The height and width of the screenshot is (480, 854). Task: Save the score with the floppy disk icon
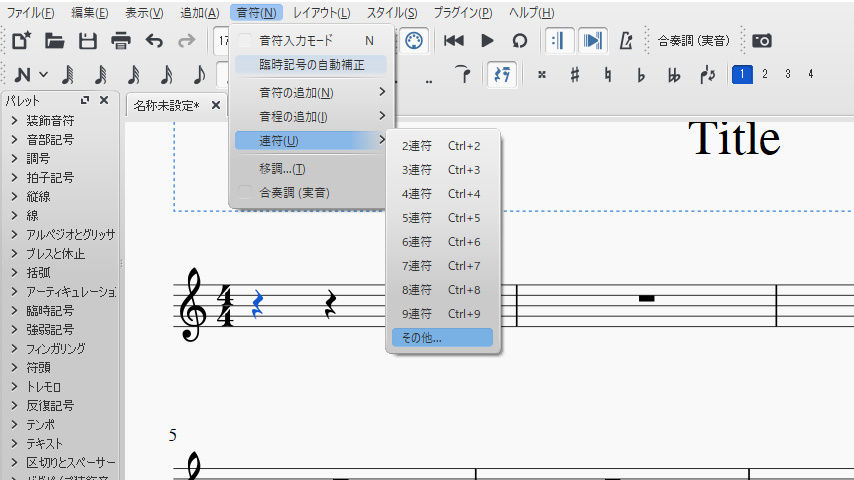[x=88, y=41]
